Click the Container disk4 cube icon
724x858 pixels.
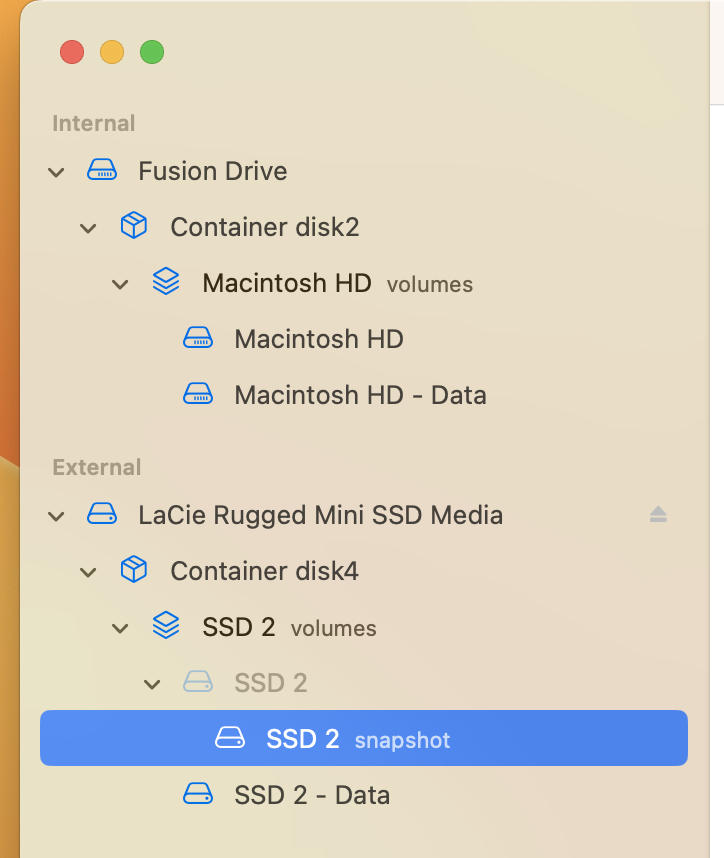134,571
